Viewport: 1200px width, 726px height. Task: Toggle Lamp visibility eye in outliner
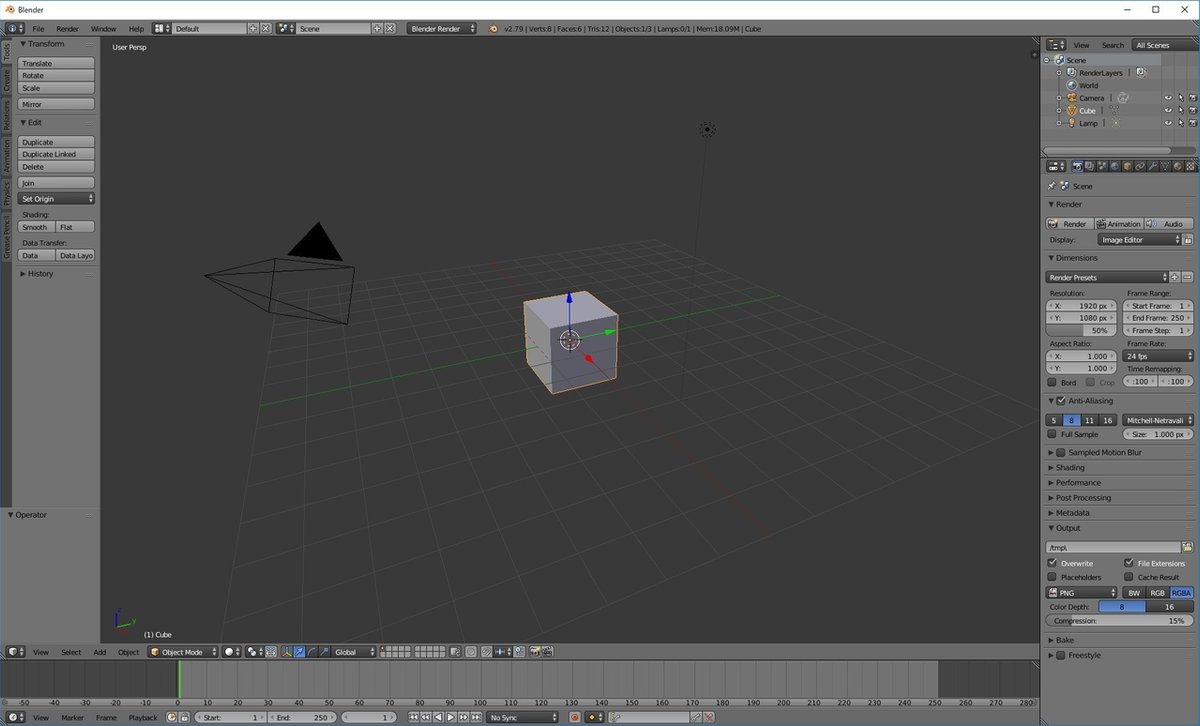[x=1168, y=123]
